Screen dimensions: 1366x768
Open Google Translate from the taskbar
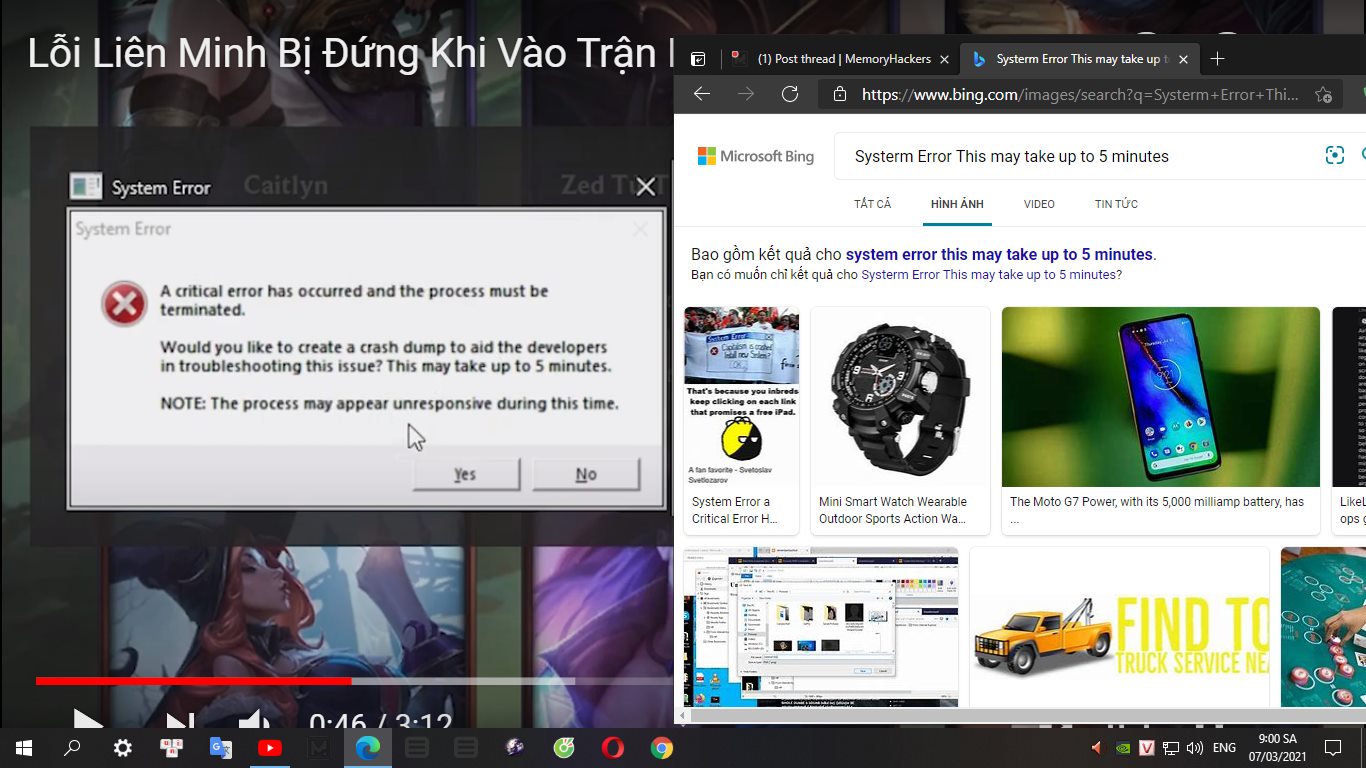coord(221,748)
